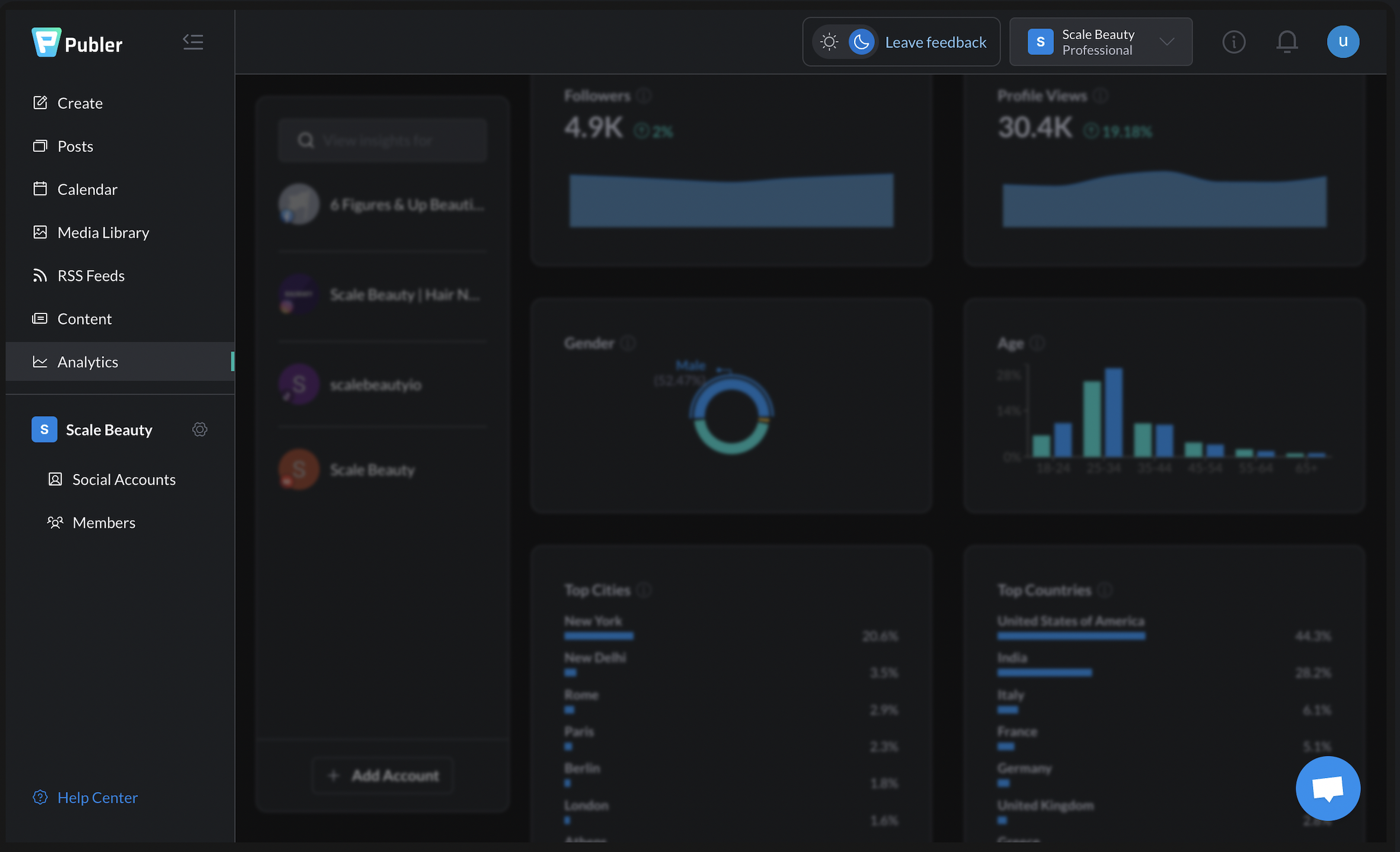Click the Create pencil icon
The height and width of the screenshot is (852, 1400).
40,103
